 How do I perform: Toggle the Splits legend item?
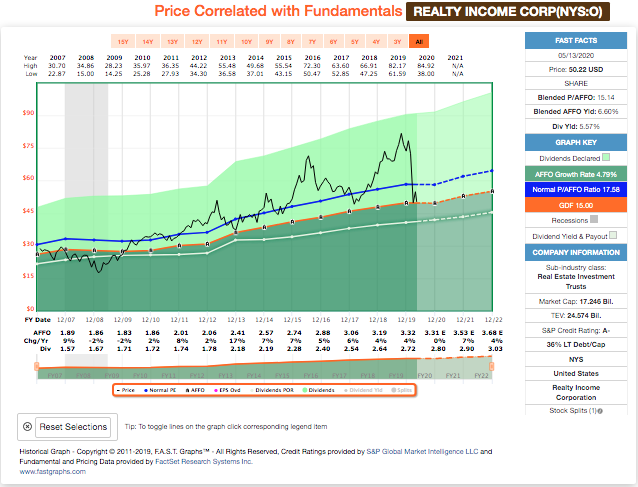402,390
